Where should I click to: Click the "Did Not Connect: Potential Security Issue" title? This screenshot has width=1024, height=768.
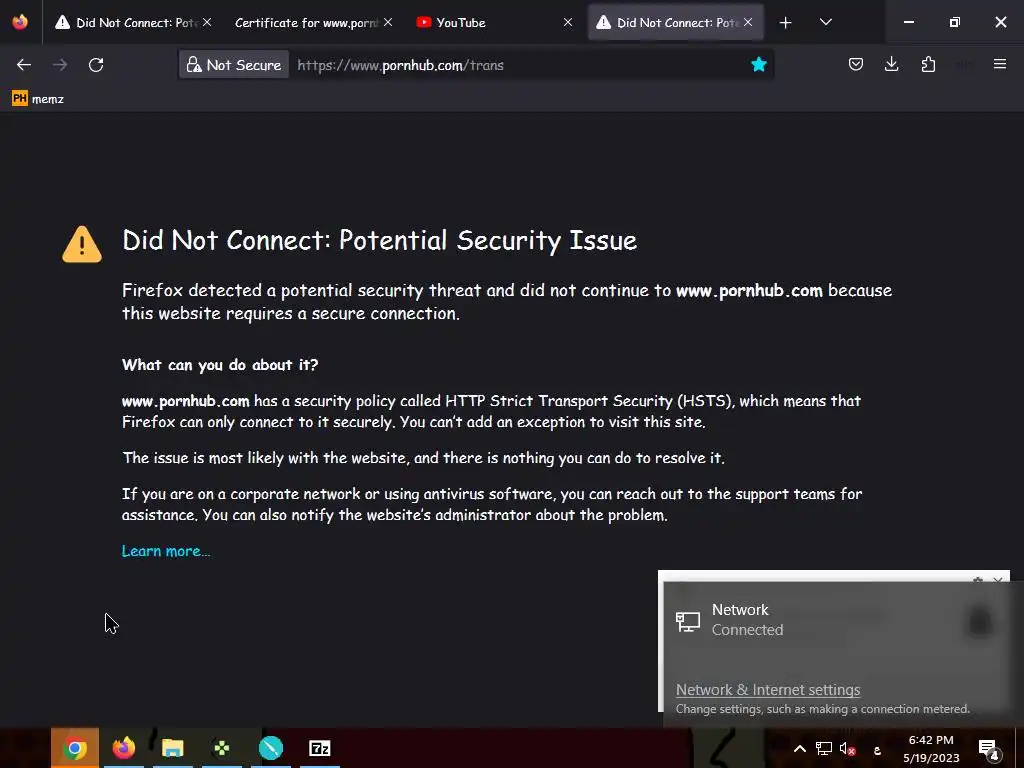click(379, 240)
